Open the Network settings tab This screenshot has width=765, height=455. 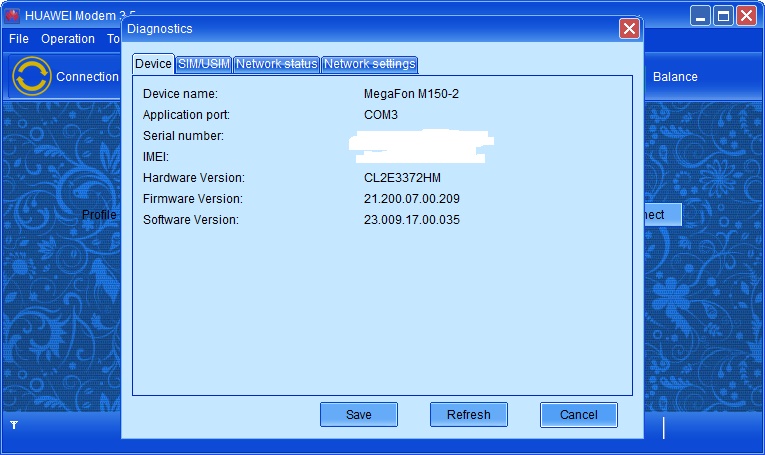[x=369, y=64]
